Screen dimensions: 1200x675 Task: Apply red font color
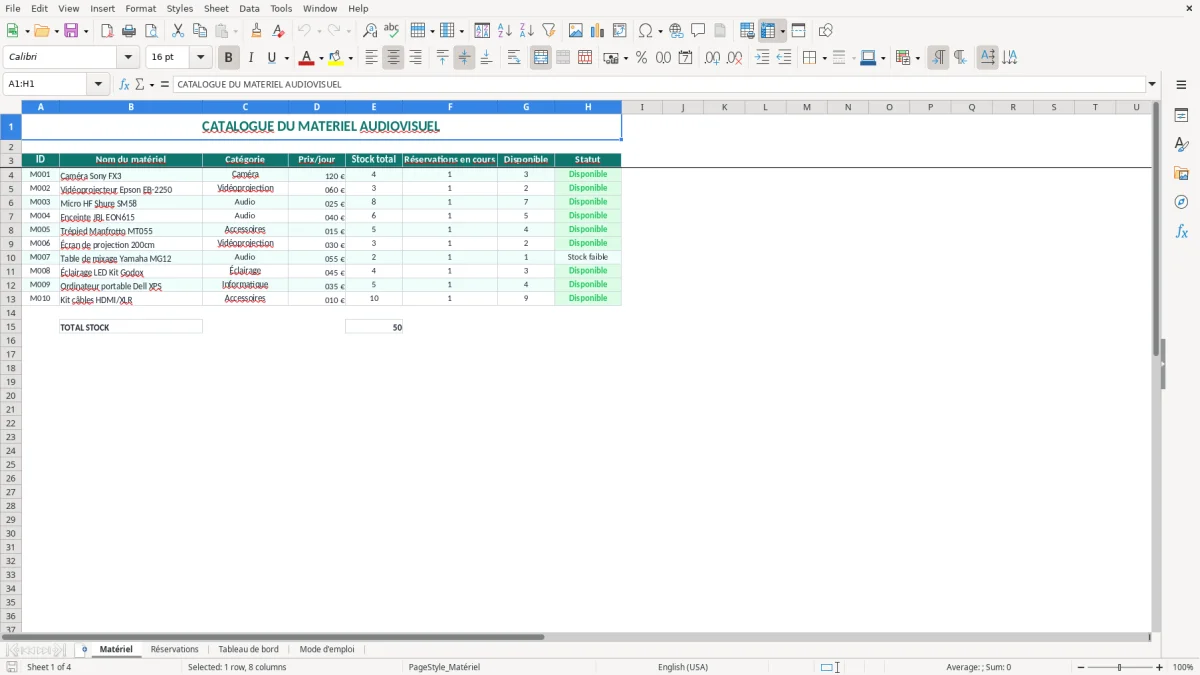(x=307, y=58)
